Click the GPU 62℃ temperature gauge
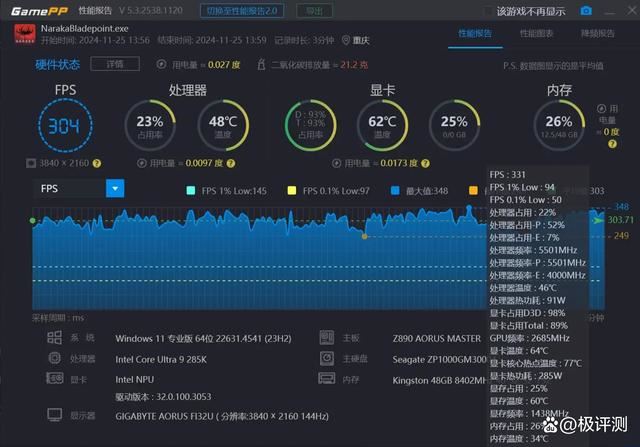 tap(382, 125)
